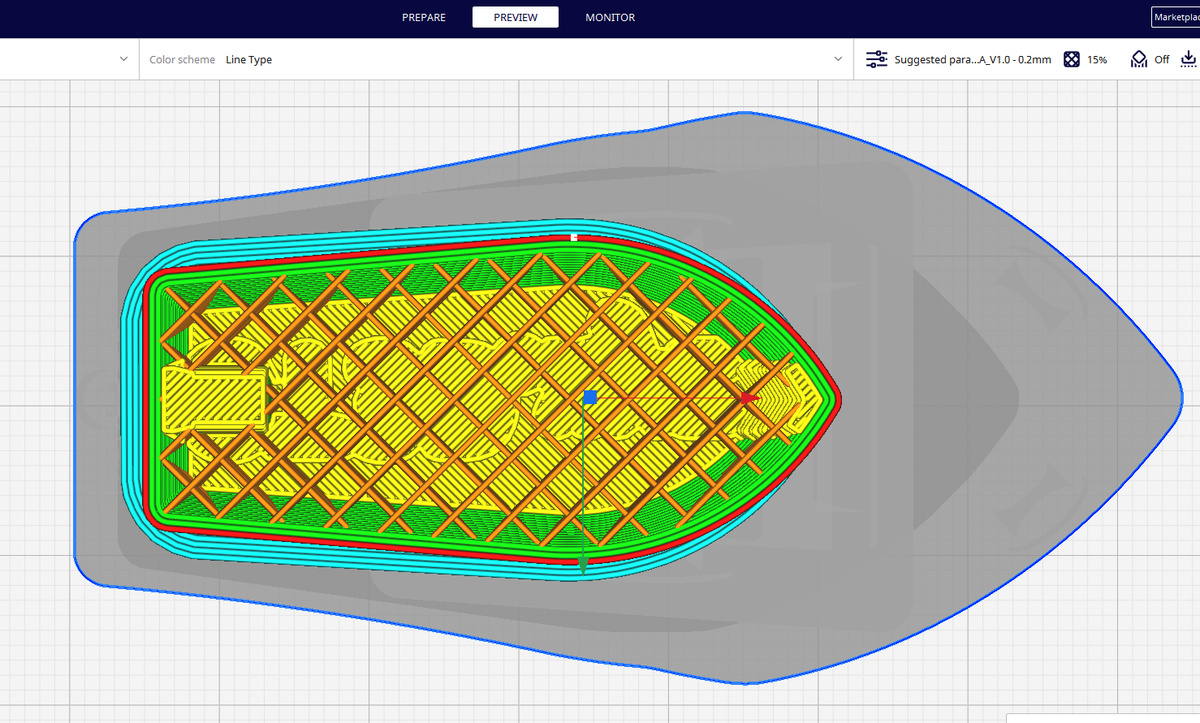This screenshot has width=1200, height=723.
Task: Open the MONITOR tab
Action: click(610, 17)
